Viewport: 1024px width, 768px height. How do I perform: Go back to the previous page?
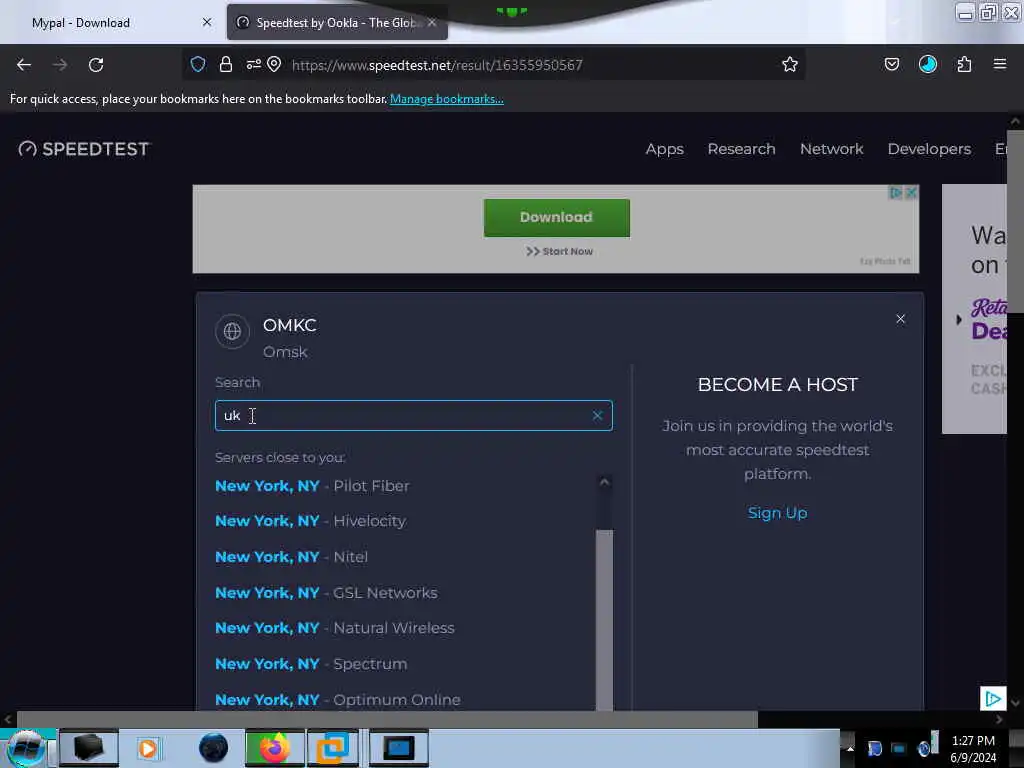coord(24,65)
